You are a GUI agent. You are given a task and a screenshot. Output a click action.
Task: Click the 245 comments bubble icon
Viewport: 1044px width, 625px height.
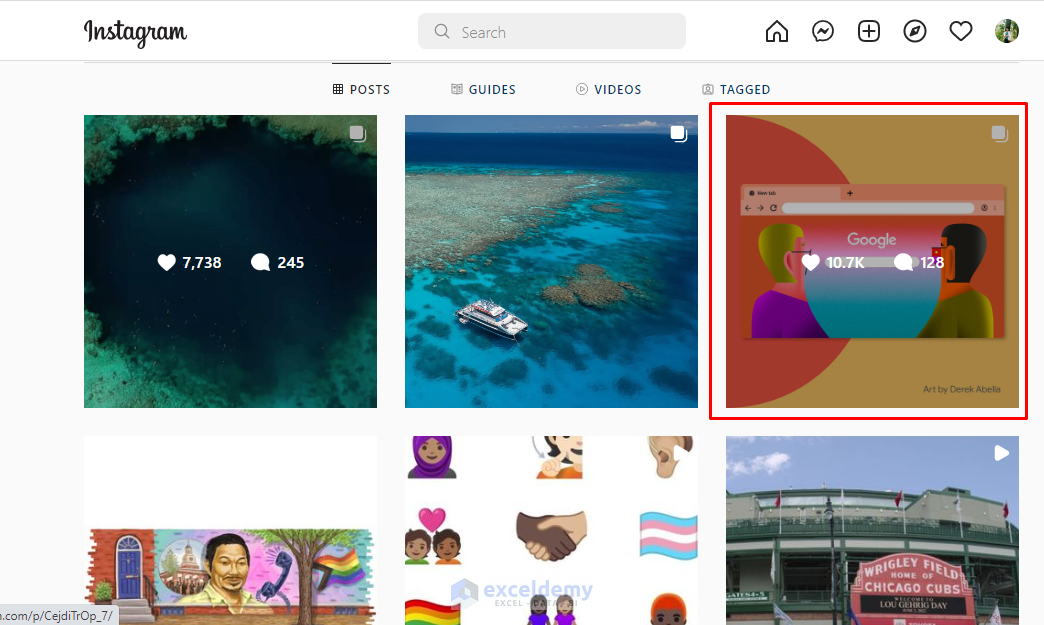[260, 262]
